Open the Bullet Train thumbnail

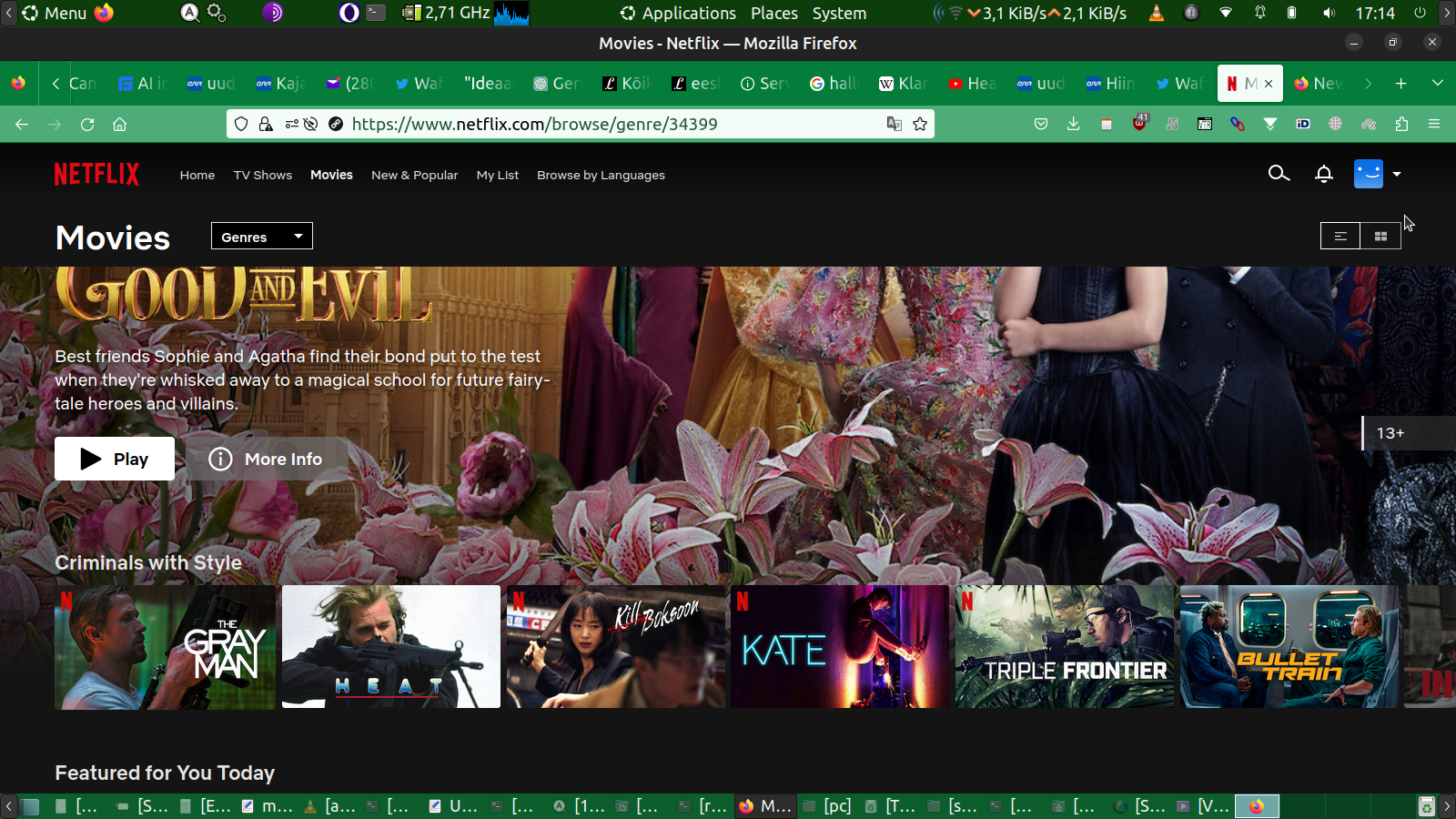(x=1289, y=647)
